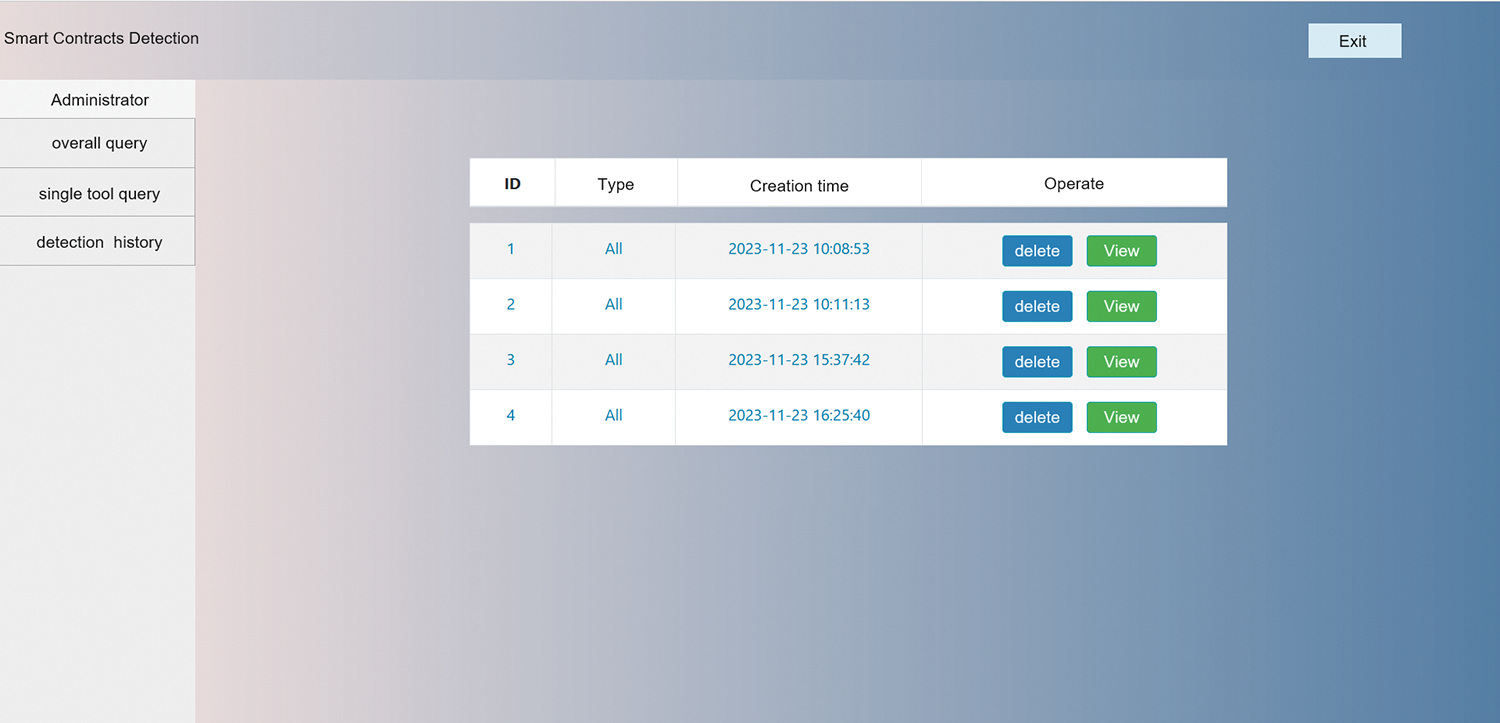The width and height of the screenshot is (1500, 723).
Task: Click the Creation time column header
Action: click(x=799, y=186)
